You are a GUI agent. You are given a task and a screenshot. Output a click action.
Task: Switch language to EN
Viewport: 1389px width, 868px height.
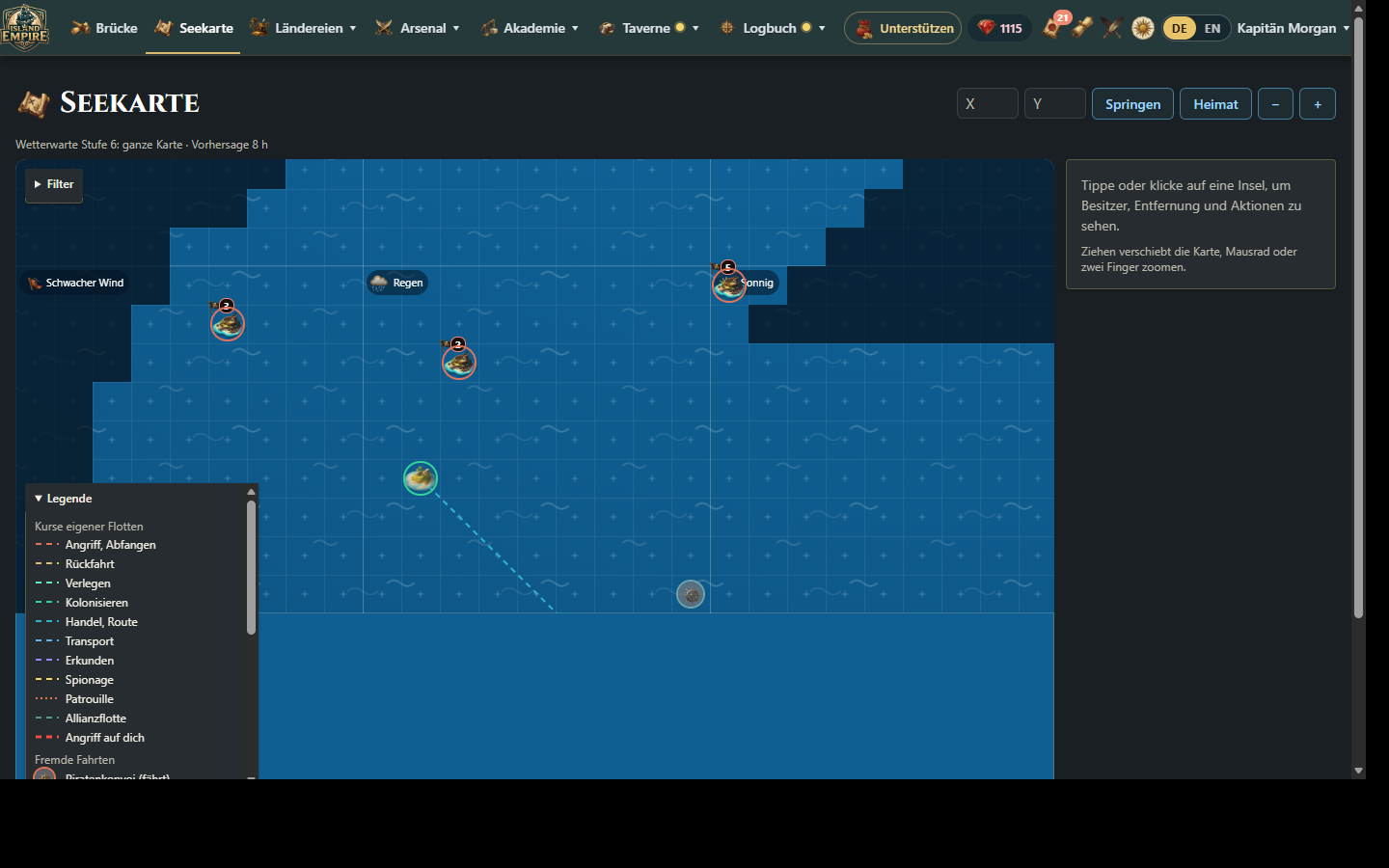click(x=1212, y=28)
